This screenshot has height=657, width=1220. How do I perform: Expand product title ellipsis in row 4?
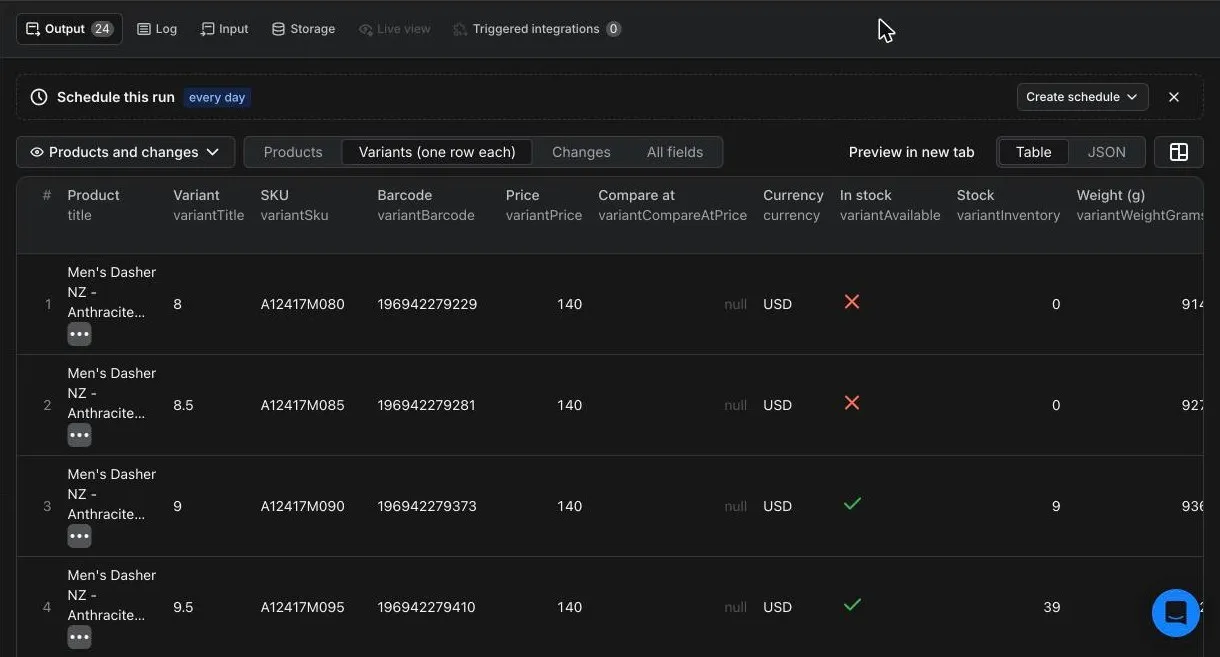[x=79, y=637]
